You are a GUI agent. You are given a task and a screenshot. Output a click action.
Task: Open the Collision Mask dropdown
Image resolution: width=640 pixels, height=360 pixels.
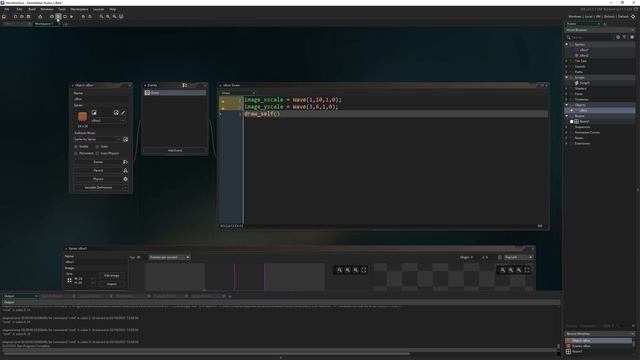pos(97,140)
